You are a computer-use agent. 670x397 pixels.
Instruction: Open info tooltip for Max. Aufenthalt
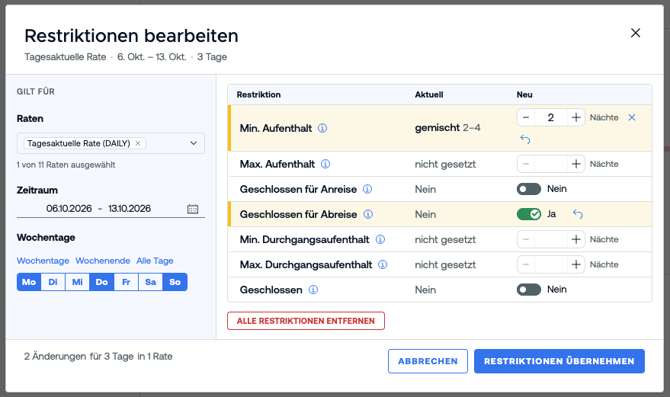pyautogui.click(x=325, y=164)
